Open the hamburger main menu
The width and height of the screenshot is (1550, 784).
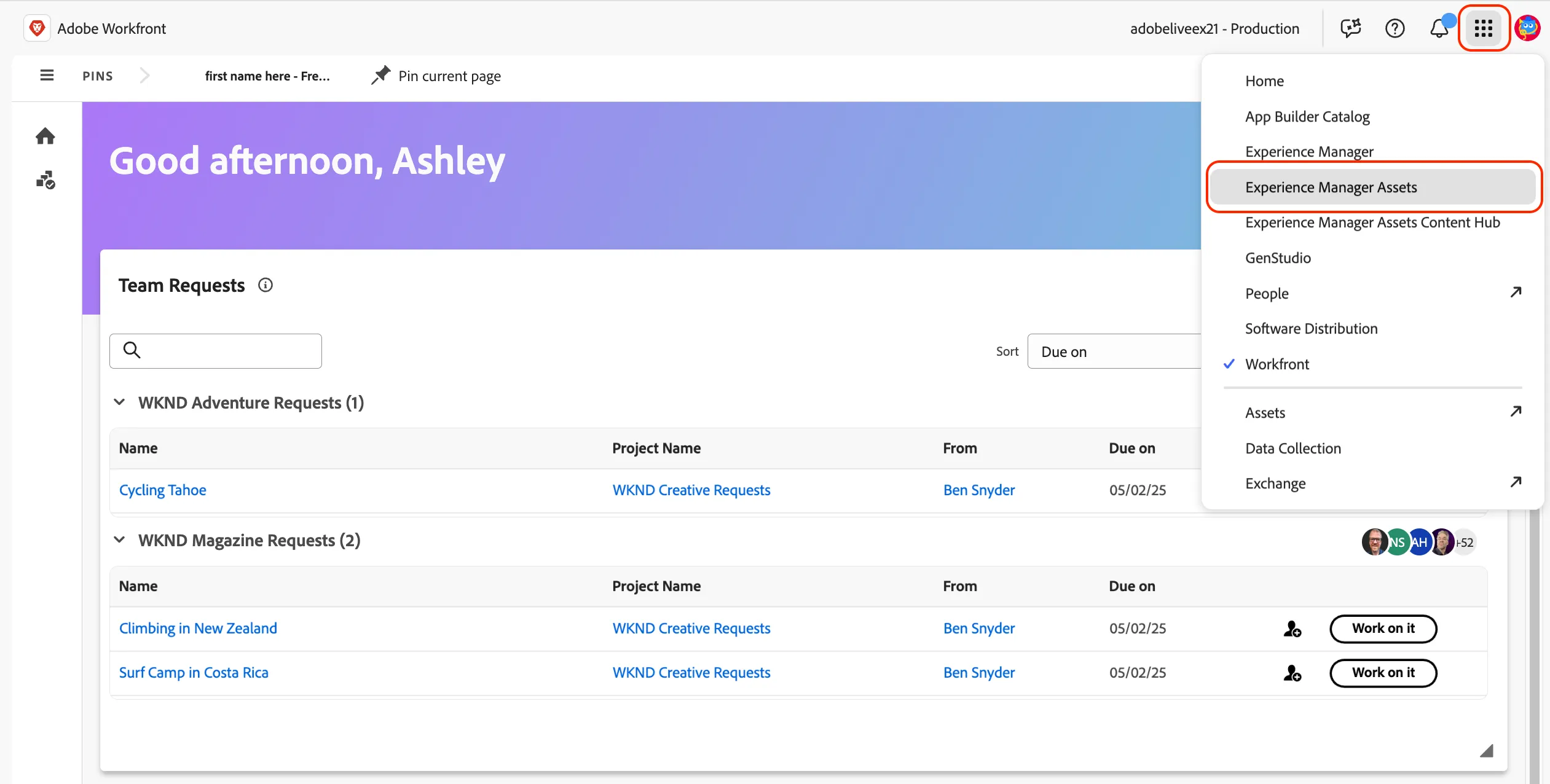(x=47, y=76)
